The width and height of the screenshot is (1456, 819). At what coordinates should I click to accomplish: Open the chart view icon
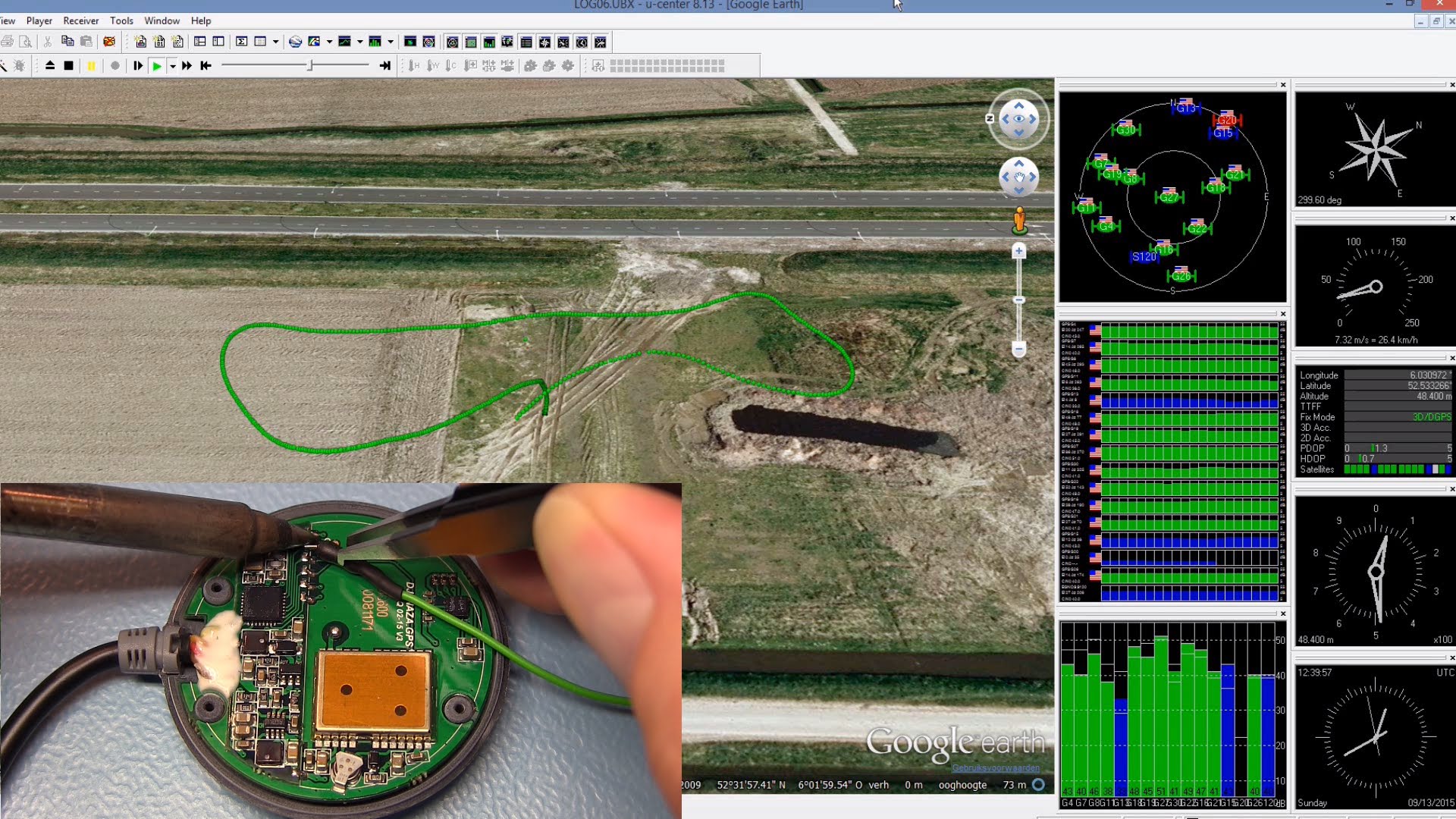[x=344, y=42]
